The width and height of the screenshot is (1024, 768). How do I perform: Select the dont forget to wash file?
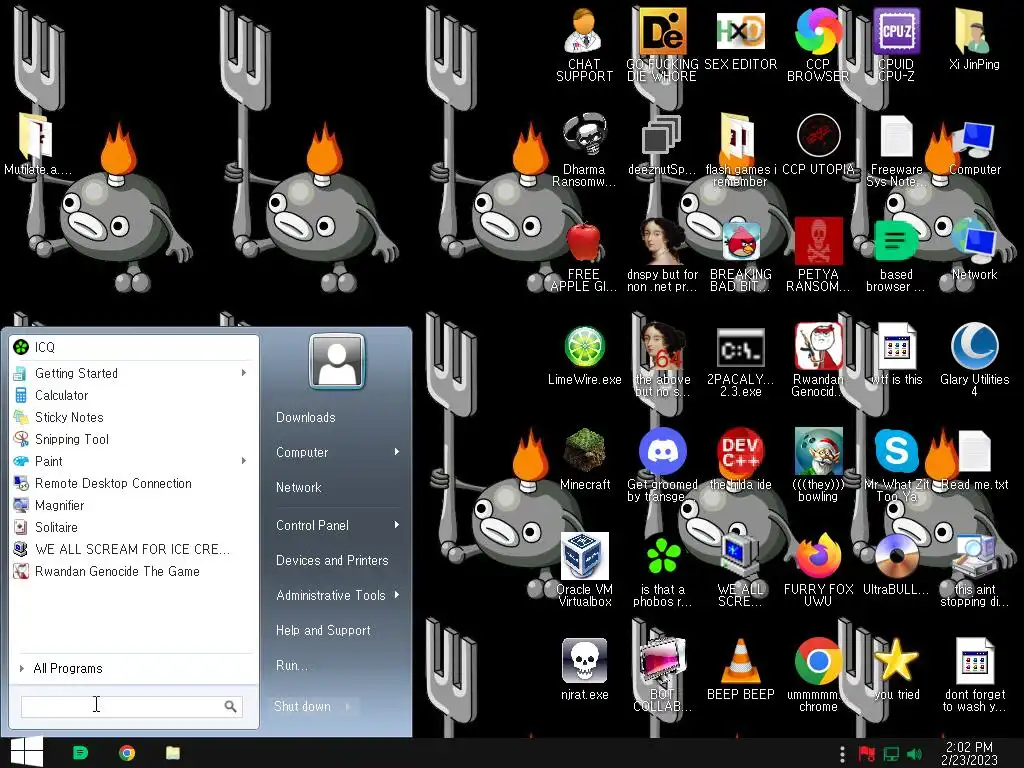click(x=974, y=675)
